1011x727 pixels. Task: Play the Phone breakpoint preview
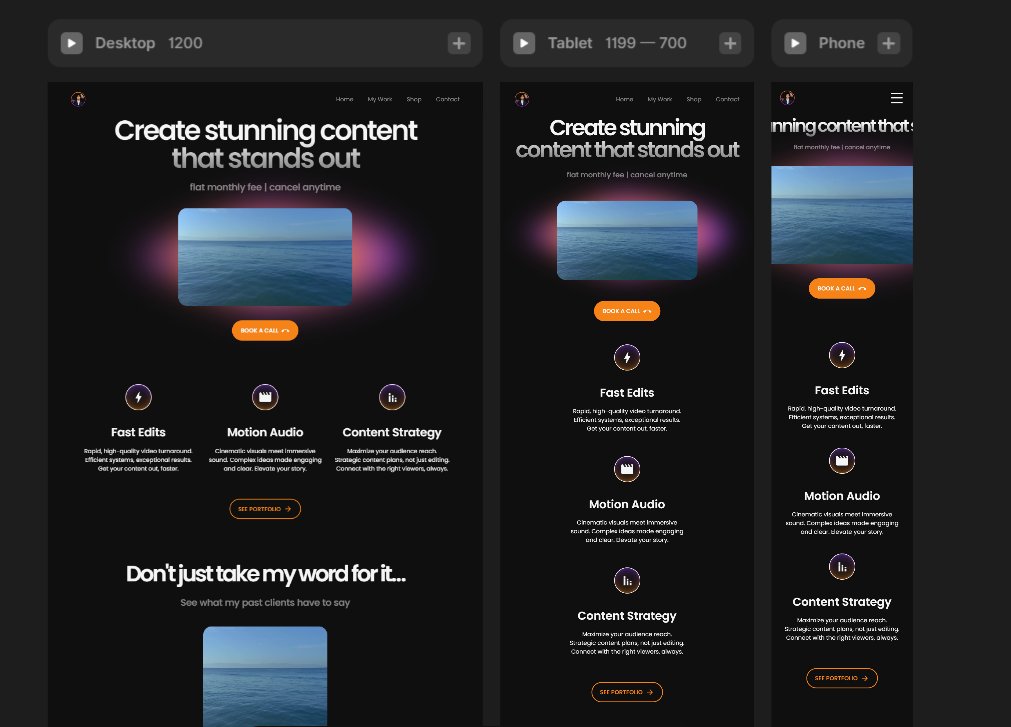coord(795,43)
